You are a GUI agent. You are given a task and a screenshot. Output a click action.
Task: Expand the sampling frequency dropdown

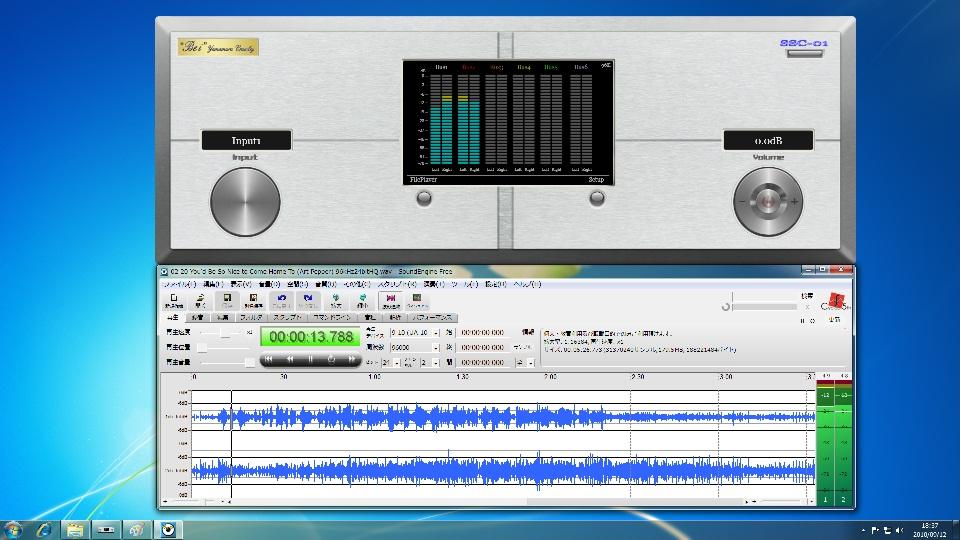tap(435, 347)
